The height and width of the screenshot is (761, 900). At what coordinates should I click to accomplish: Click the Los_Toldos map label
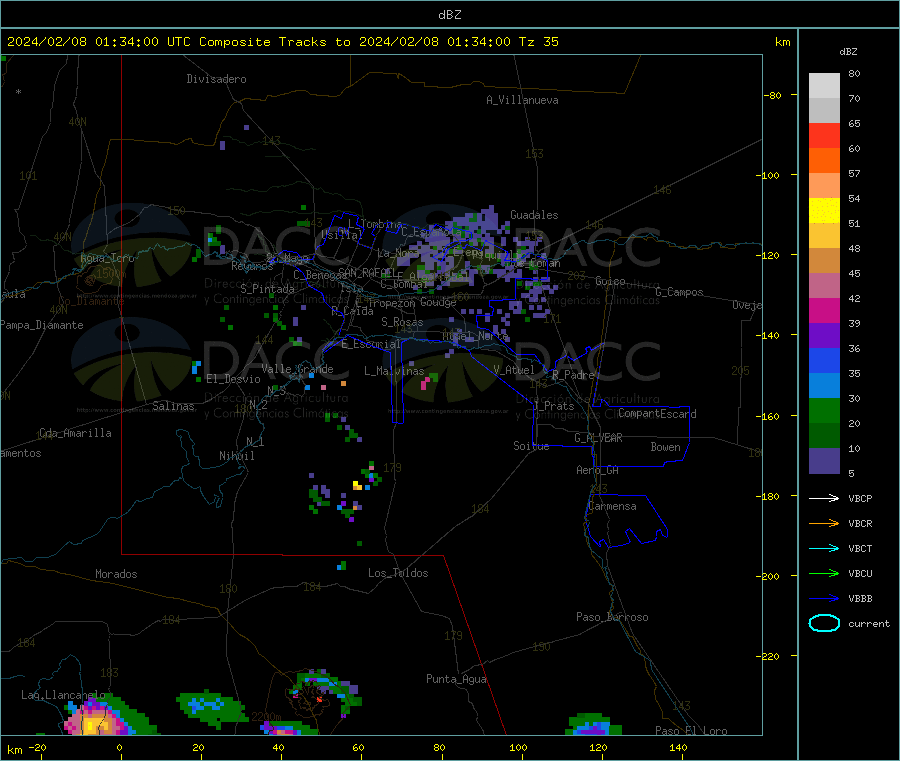[x=398, y=573]
